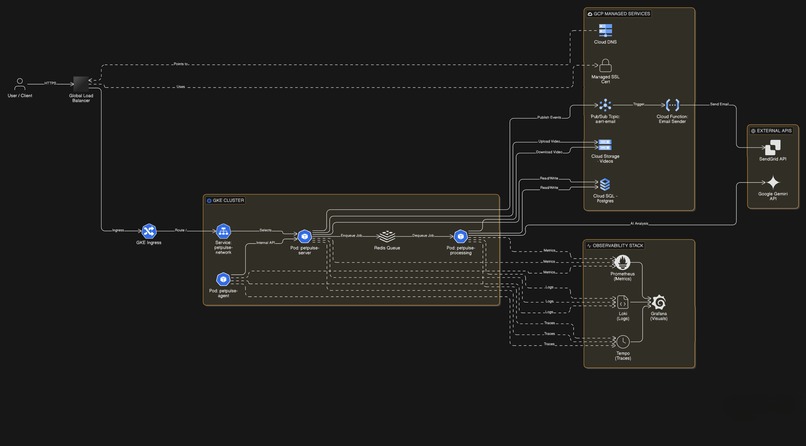The height and width of the screenshot is (446, 806).
Task: Click the Service petpulse-network icon
Action: [223, 231]
